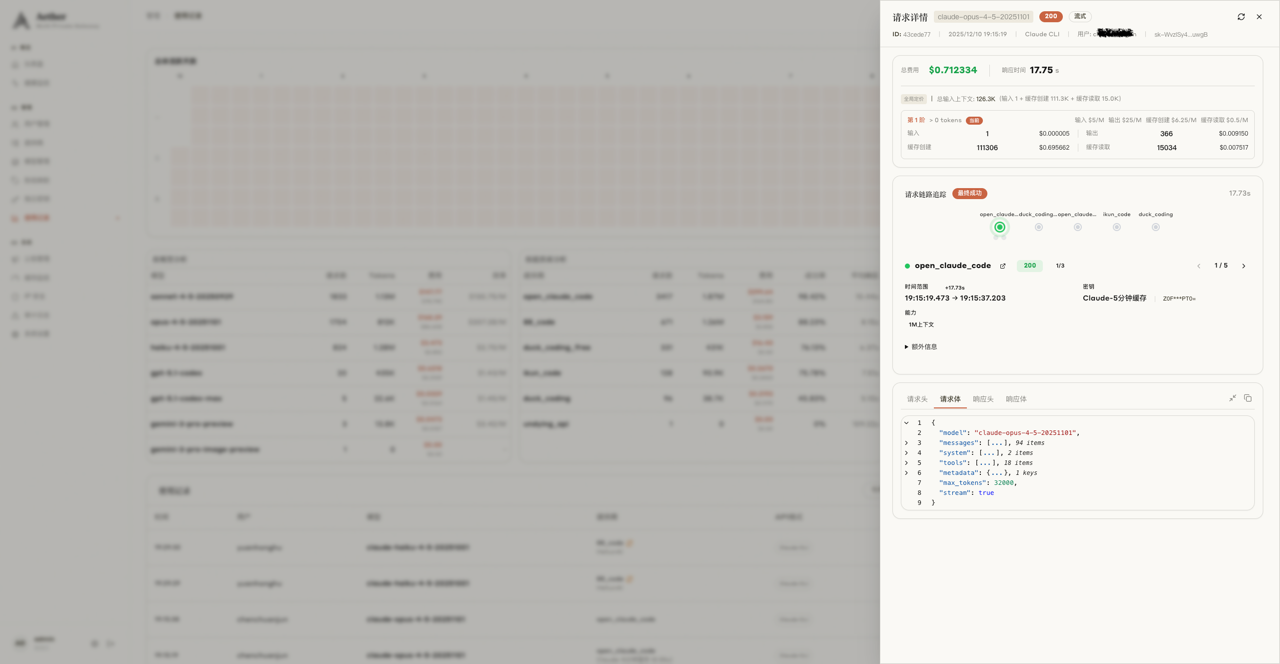The image size is (1280, 664).
Task: Select the second duck_coding trace node
Action: (1038, 227)
